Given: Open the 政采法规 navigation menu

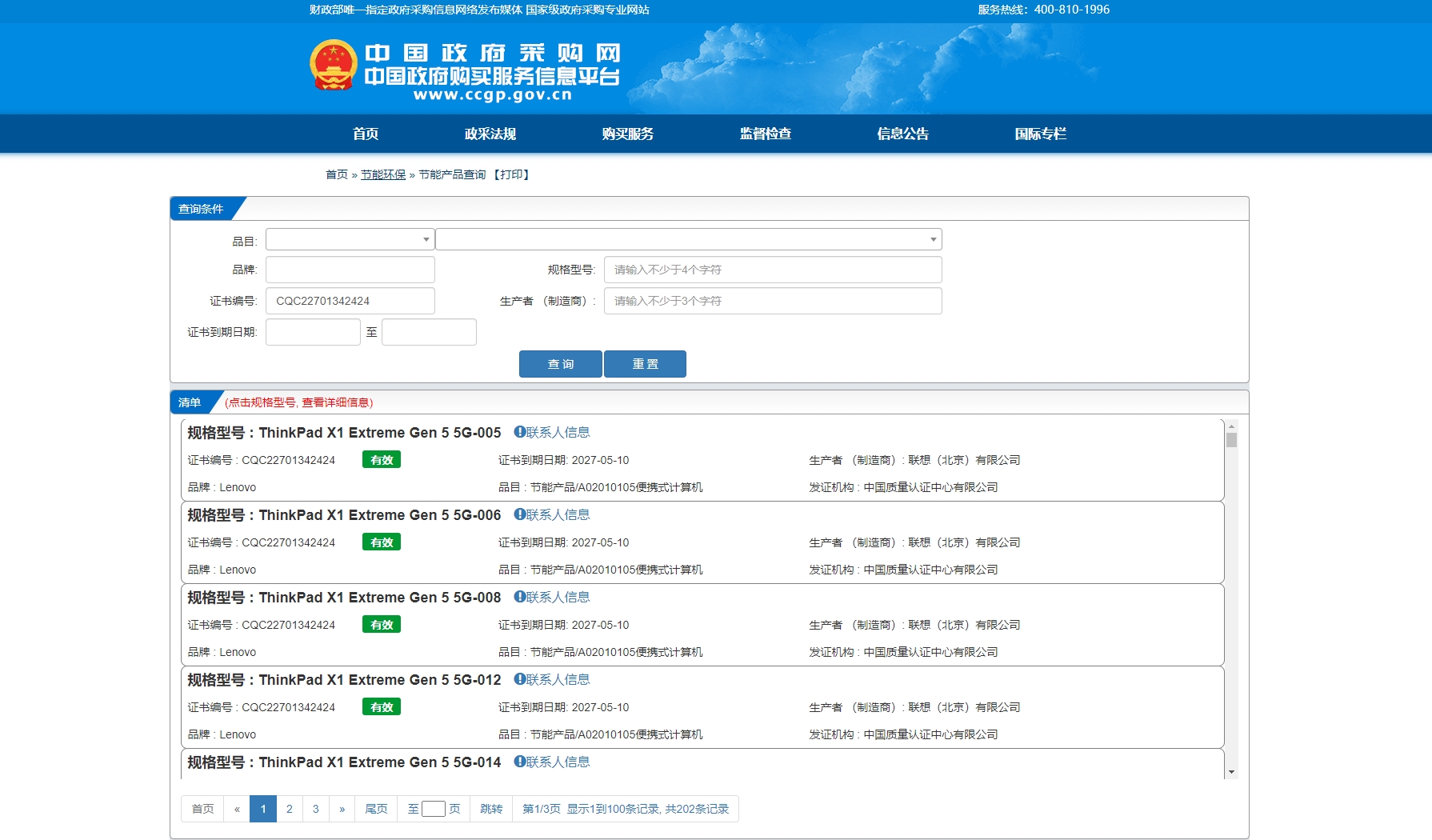Looking at the screenshot, I should 490,134.
